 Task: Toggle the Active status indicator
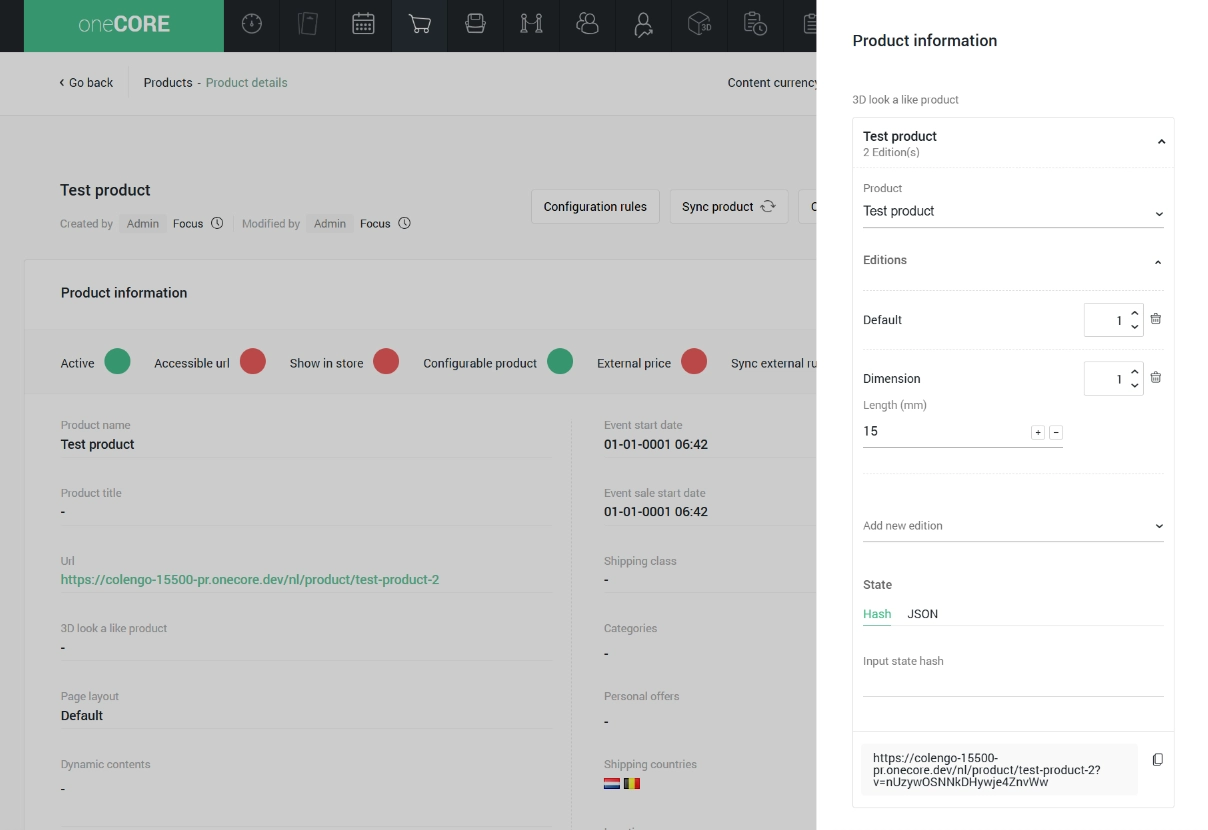pos(118,362)
